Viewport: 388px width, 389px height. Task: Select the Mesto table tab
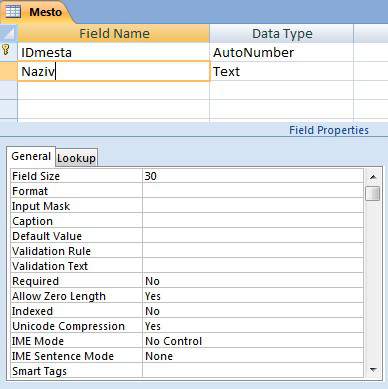click(37, 12)
